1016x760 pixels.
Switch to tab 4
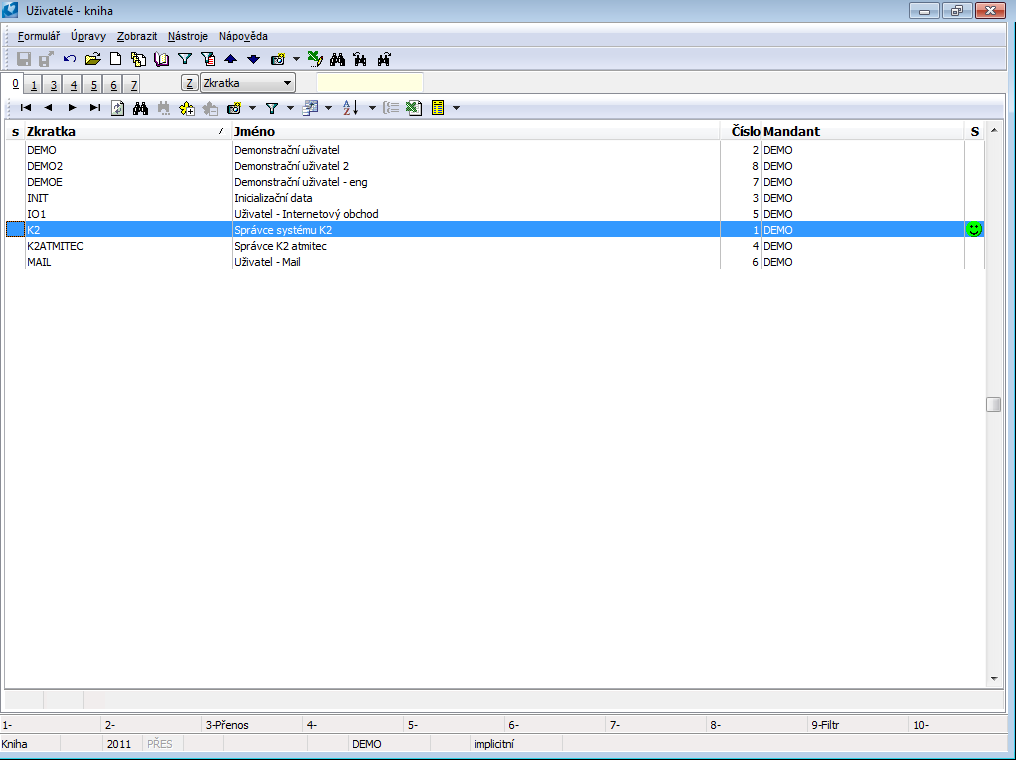(x=74, y=85)
